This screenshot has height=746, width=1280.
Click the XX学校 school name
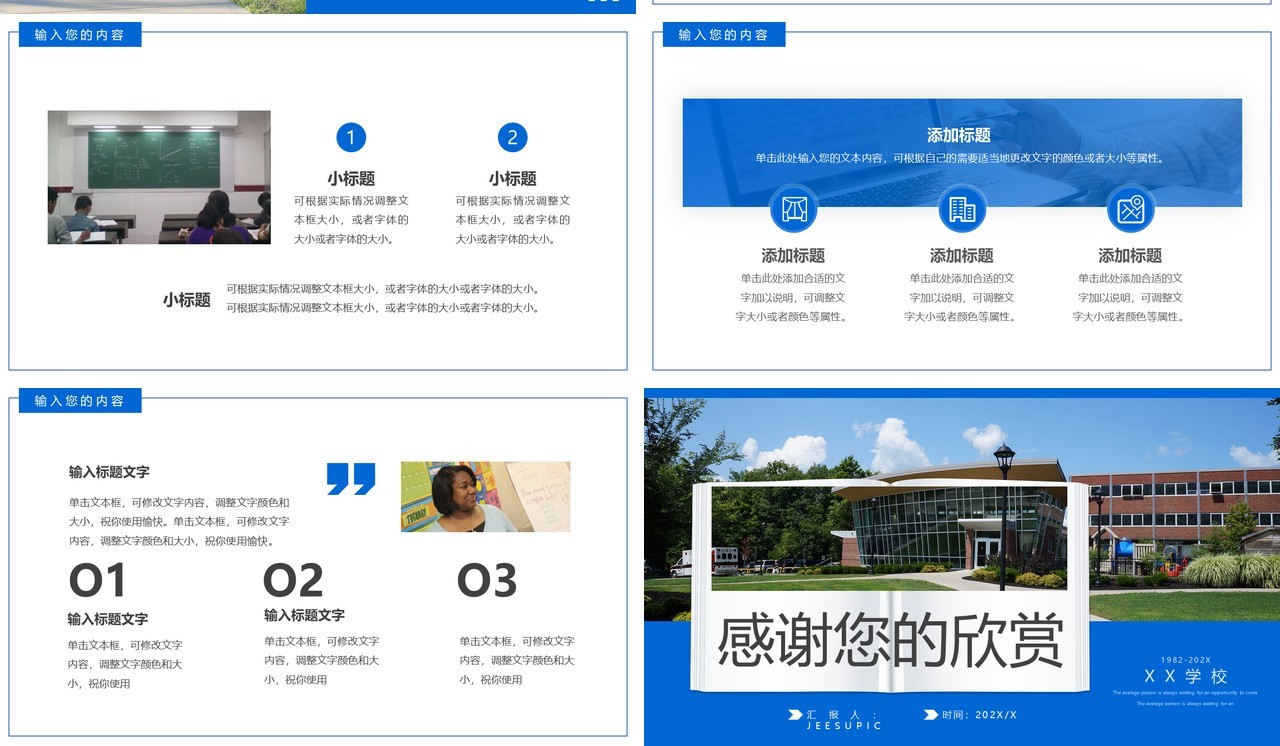[1186, 676]
